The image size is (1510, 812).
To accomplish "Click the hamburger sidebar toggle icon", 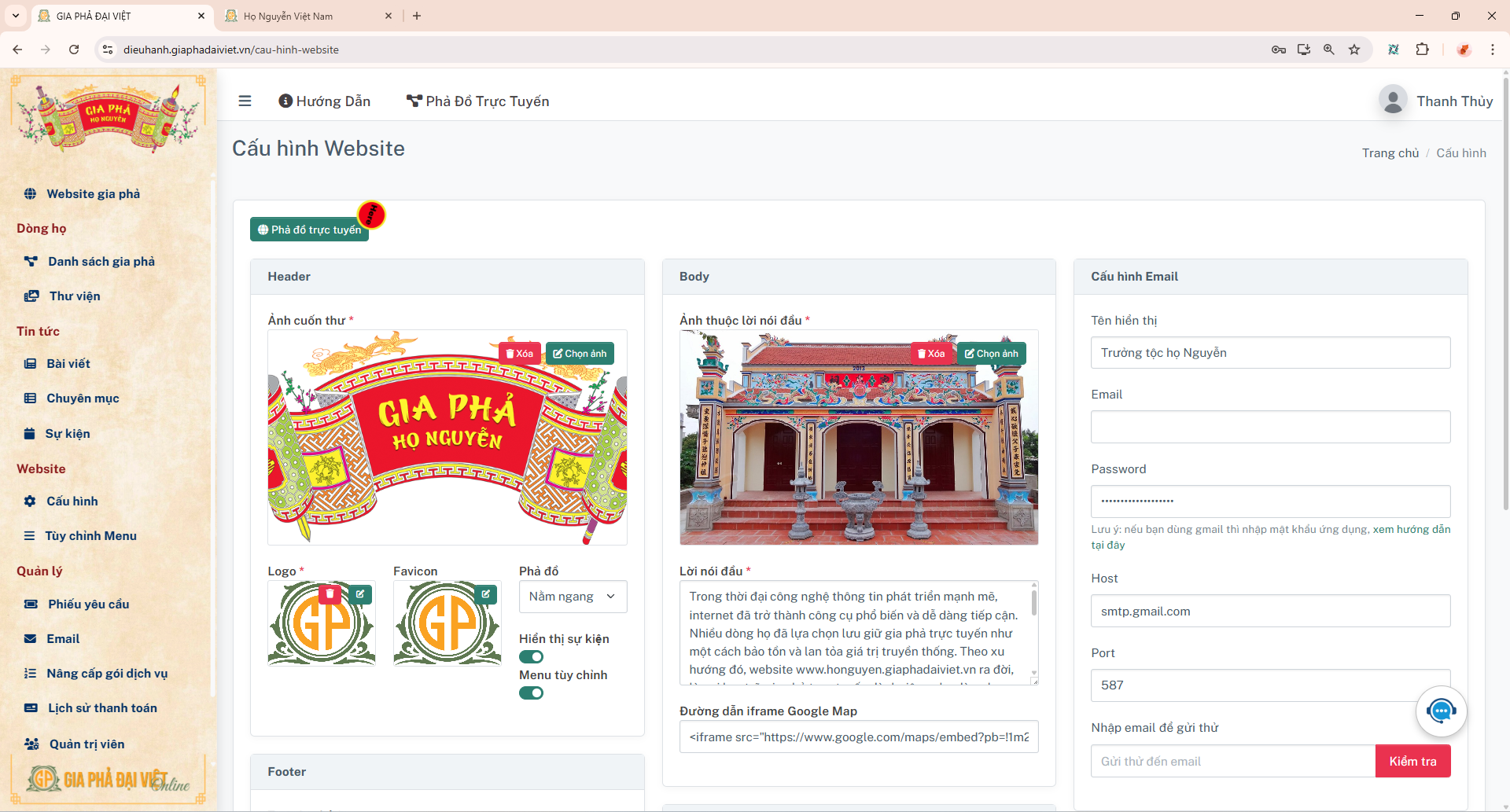I will [x=245, y=101].
